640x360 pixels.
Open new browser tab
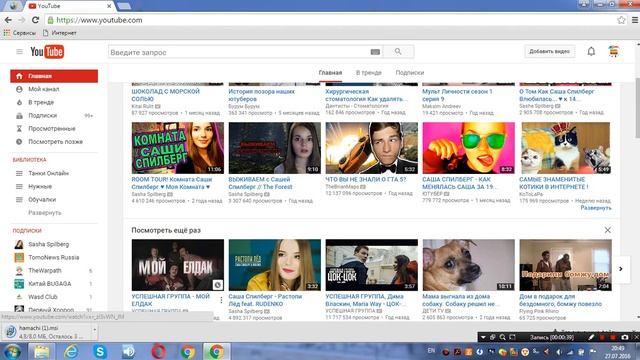124,6
